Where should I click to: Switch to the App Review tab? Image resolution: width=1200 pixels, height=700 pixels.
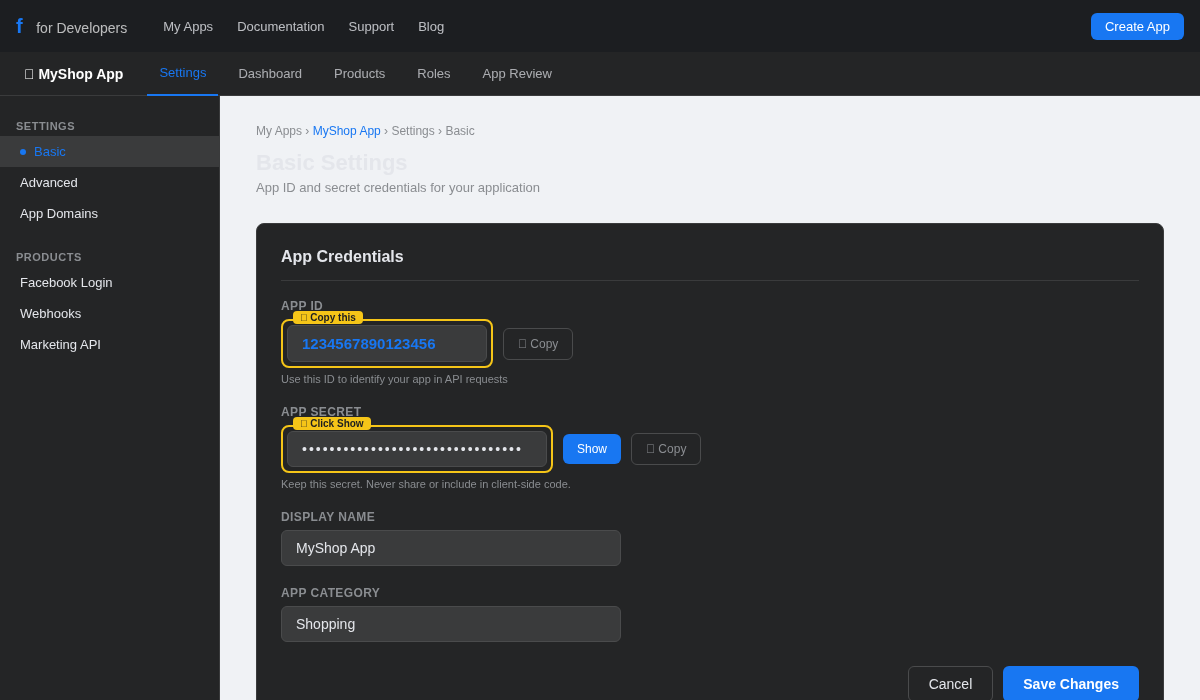click(x=517, y=74)
